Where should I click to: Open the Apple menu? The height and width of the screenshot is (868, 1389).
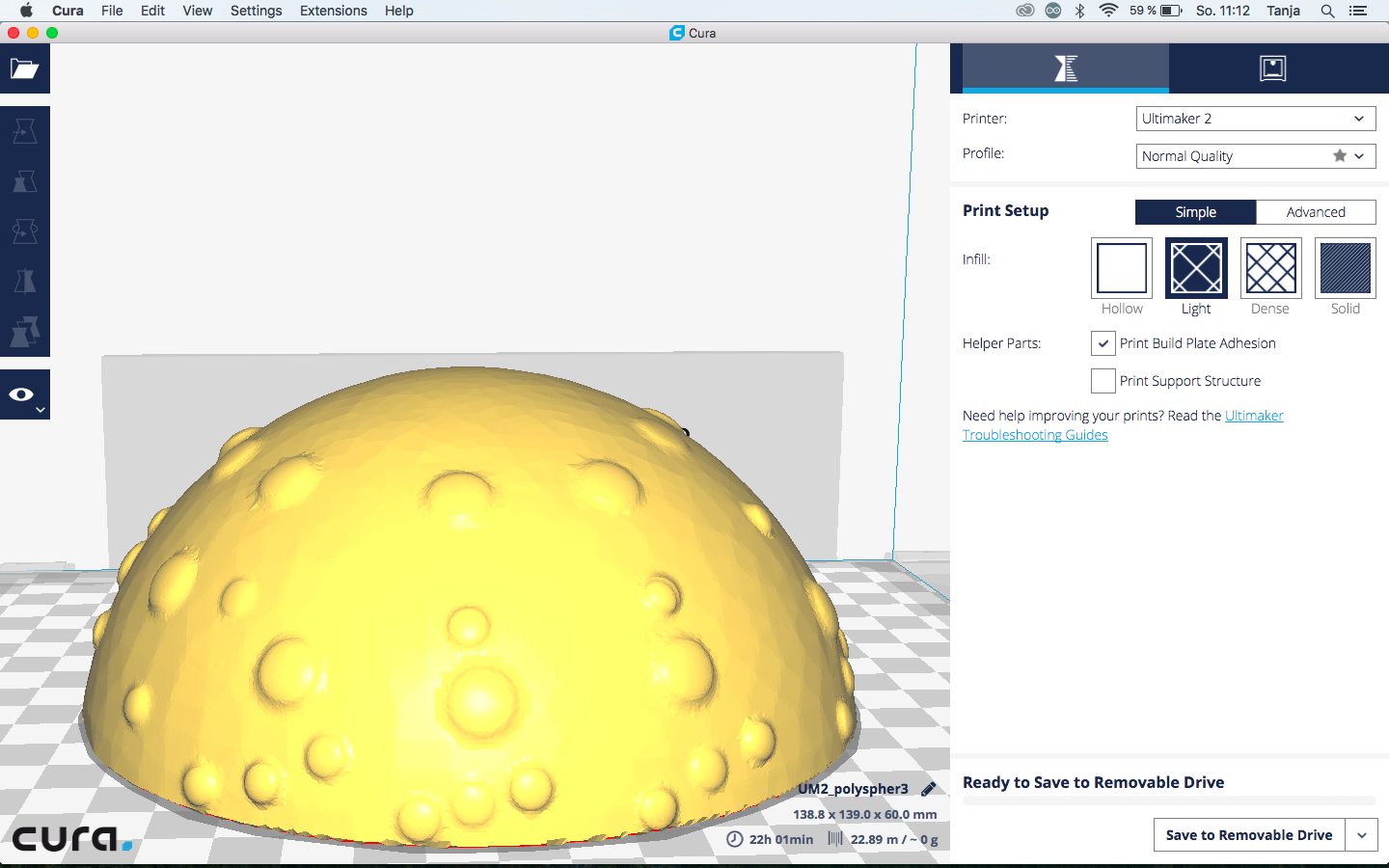click(26, 11)
